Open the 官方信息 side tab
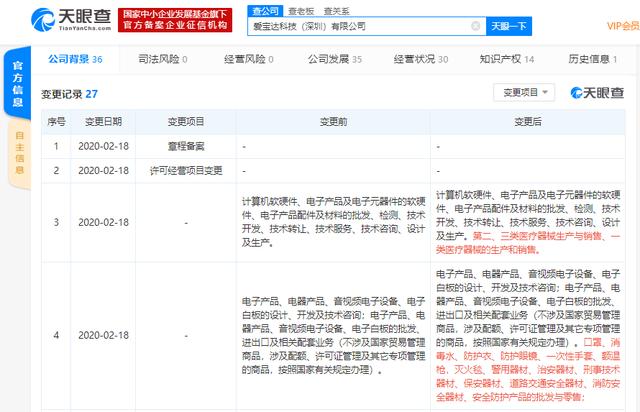This screenshot has width=640, height=412. (x=18, y=83)
